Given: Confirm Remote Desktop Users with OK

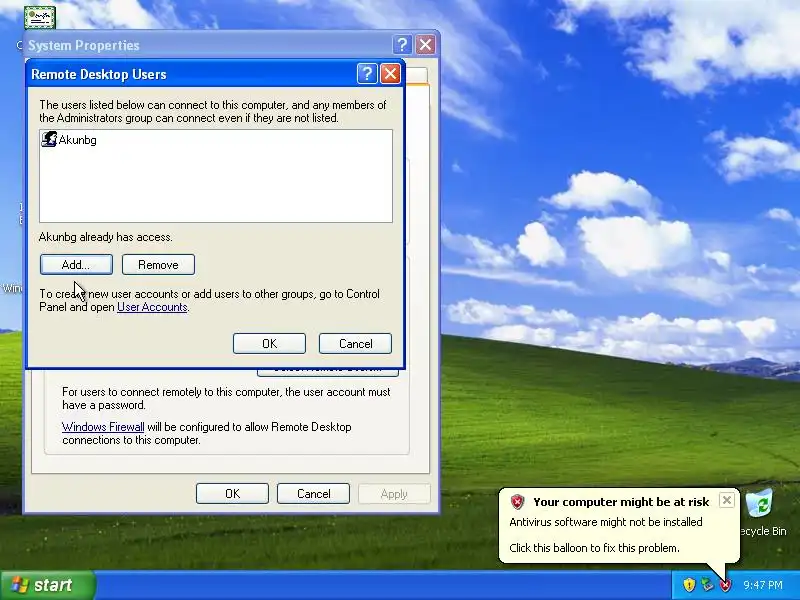Looking at the screenshot, I should tap(269, 344).
